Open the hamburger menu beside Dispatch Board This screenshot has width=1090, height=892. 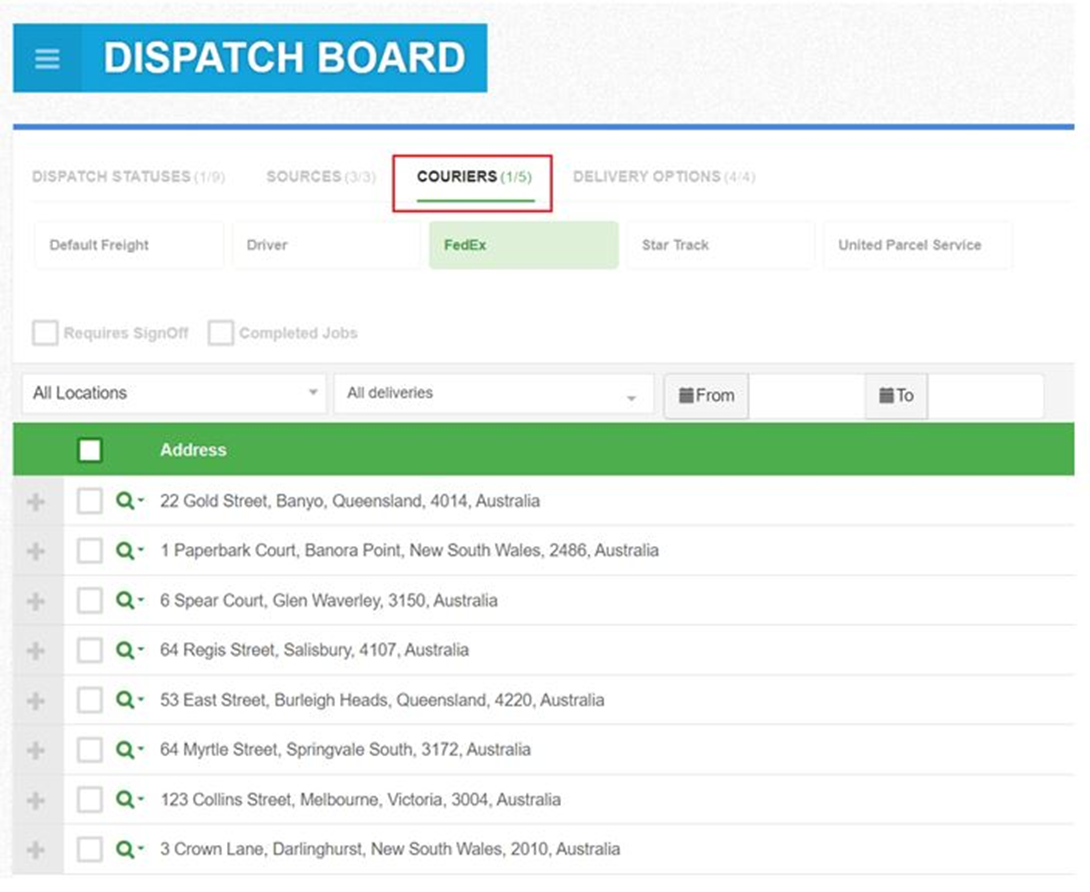(47, 58)
